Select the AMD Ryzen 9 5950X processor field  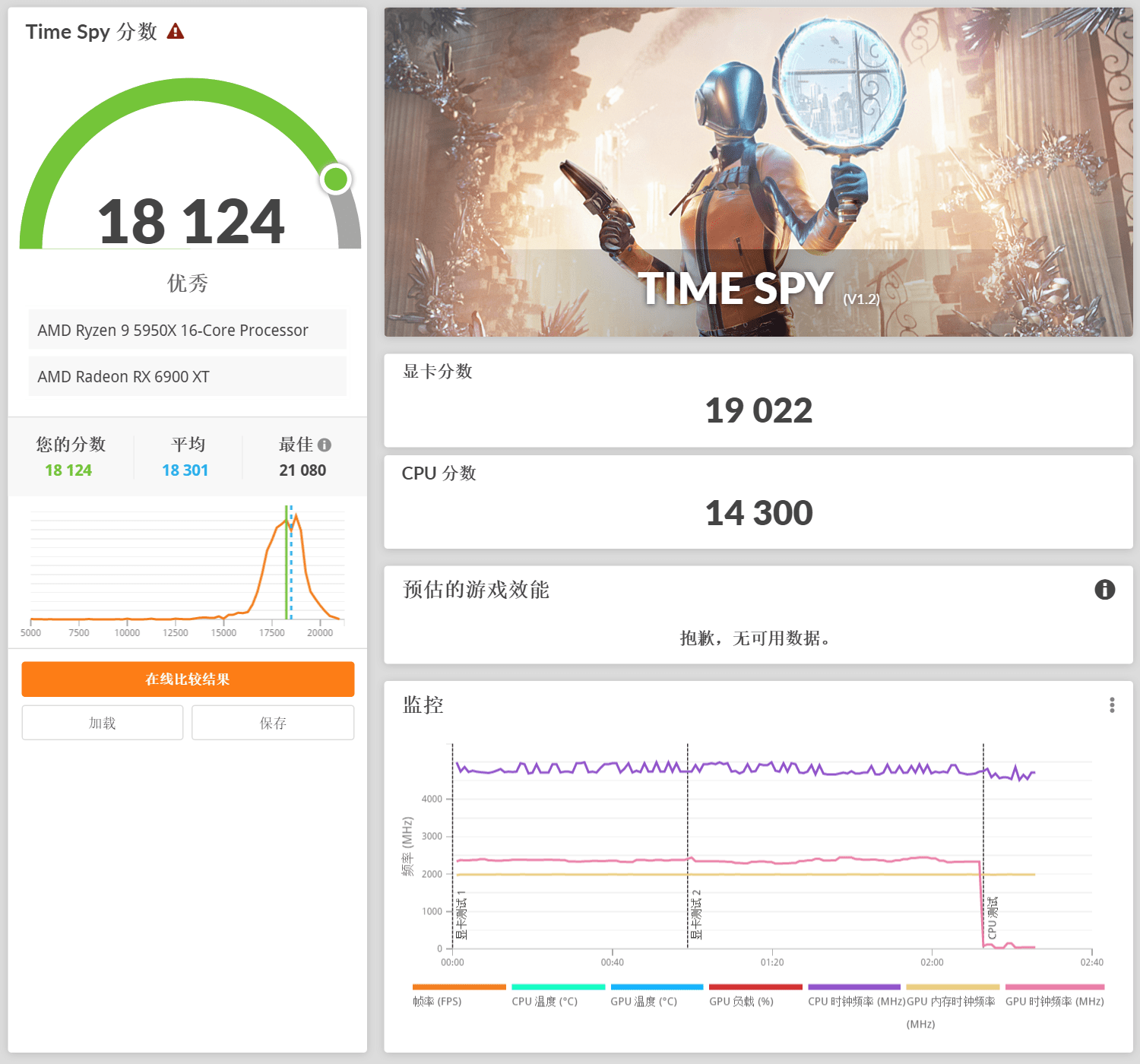(x=188, y=330)
